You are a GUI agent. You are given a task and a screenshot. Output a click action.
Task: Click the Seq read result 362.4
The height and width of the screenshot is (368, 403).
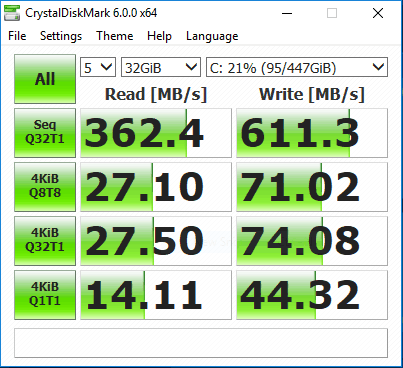[x=156, y=133]
